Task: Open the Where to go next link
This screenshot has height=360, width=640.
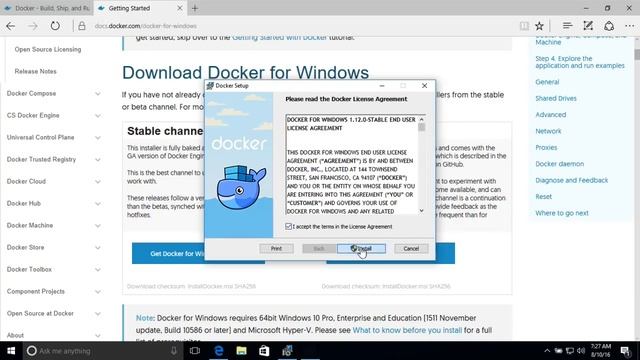Action: [562, 213]
